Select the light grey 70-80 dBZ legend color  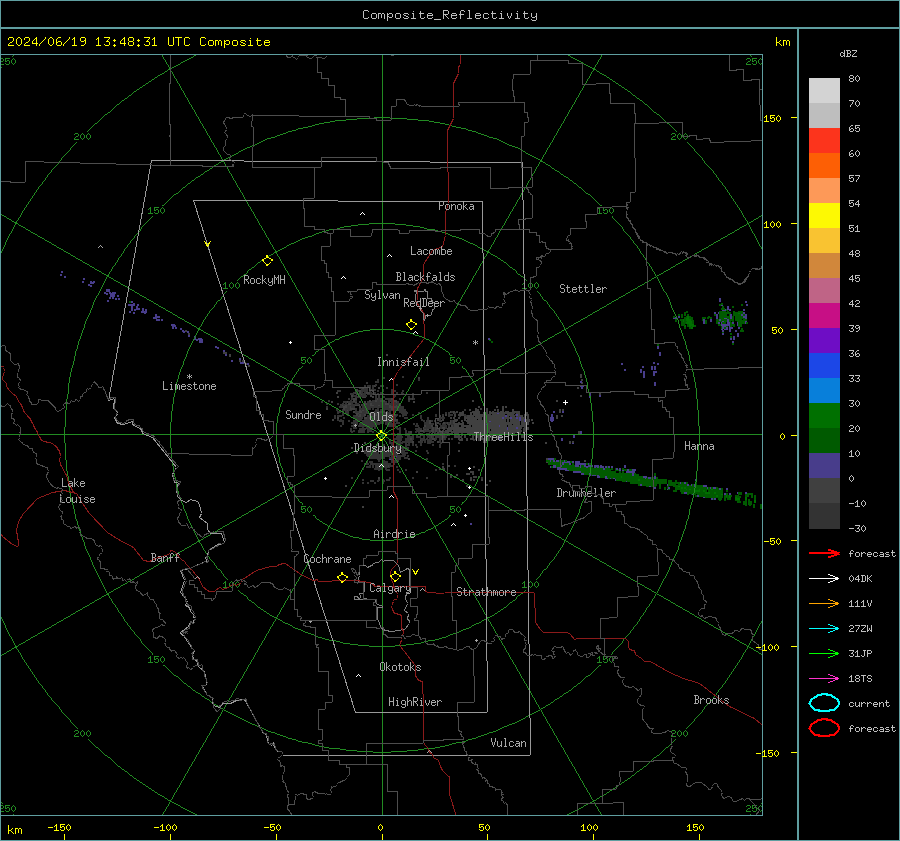pos(824,91)
